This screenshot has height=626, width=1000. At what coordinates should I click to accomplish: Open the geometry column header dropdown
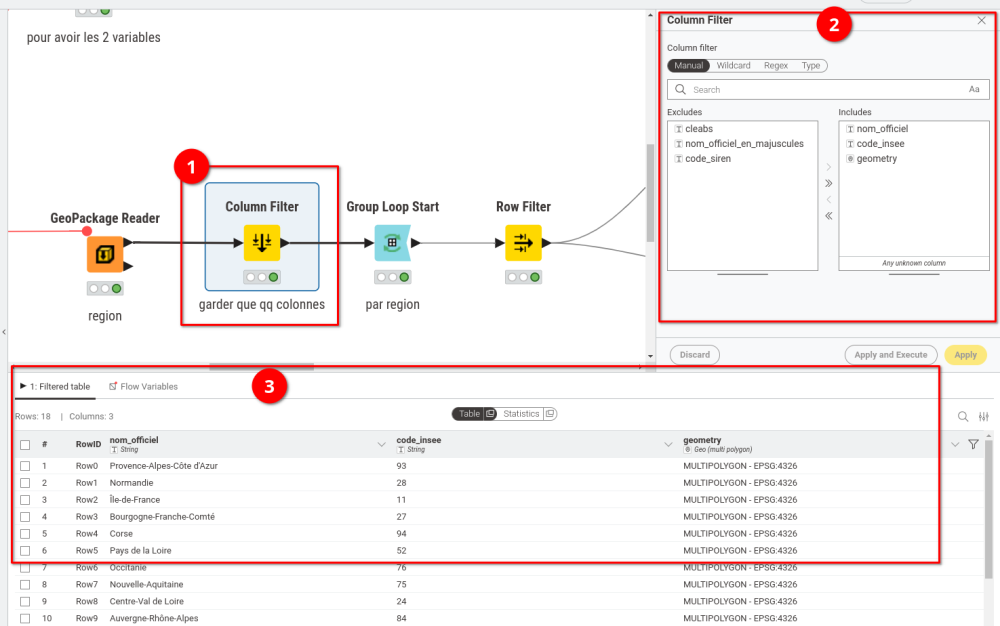click(954, 445)
